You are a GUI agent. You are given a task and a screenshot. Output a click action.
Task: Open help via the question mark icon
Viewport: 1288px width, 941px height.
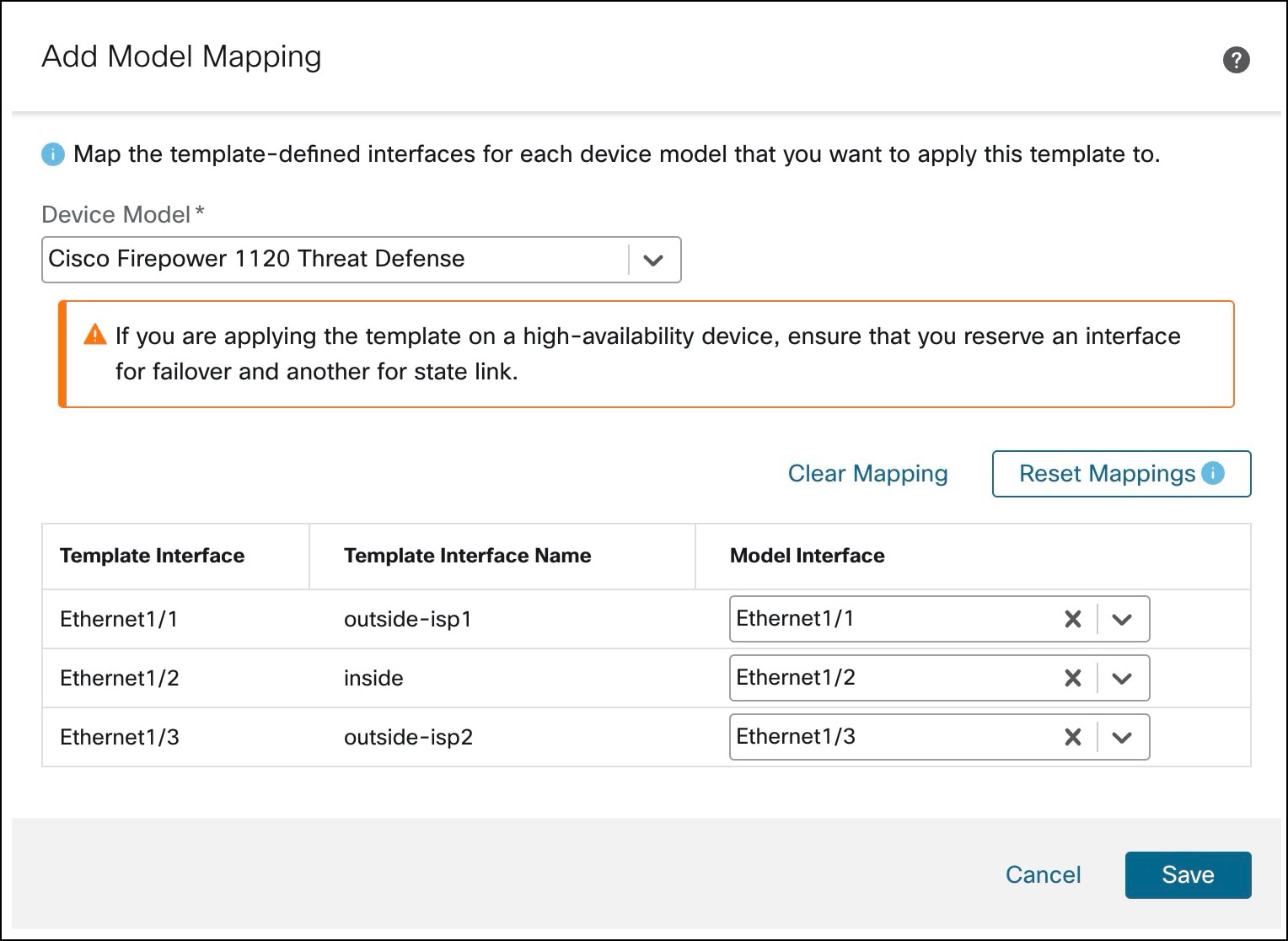[x=1236, y=59]
